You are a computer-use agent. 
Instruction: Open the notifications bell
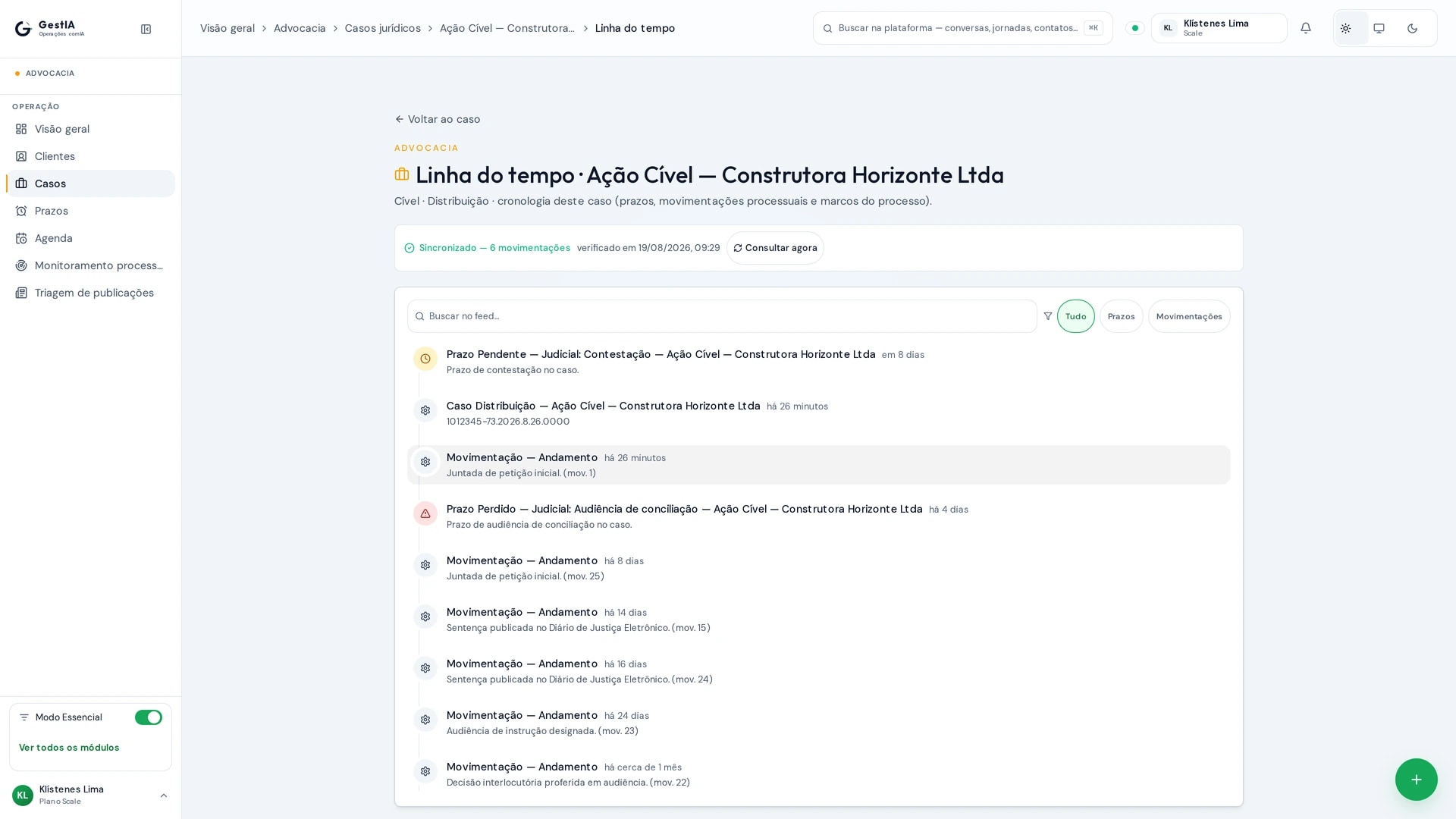click(x=1306, y=28)
